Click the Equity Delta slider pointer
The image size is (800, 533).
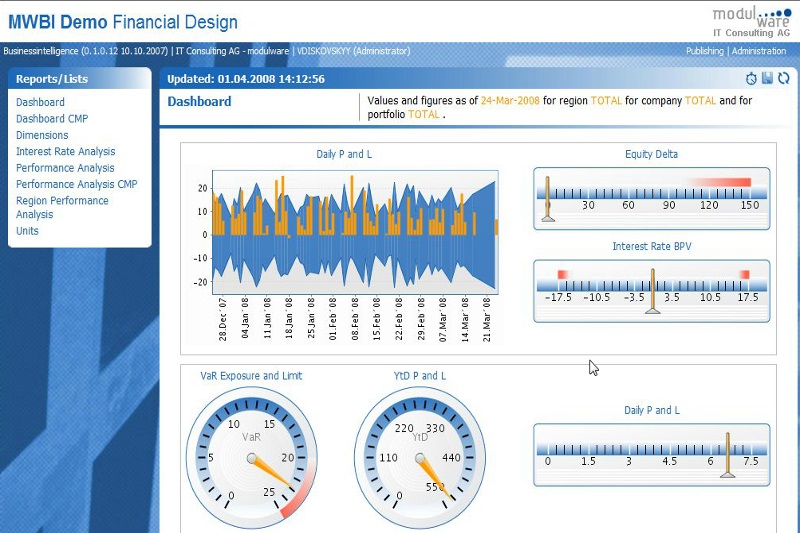coord(548,199)
